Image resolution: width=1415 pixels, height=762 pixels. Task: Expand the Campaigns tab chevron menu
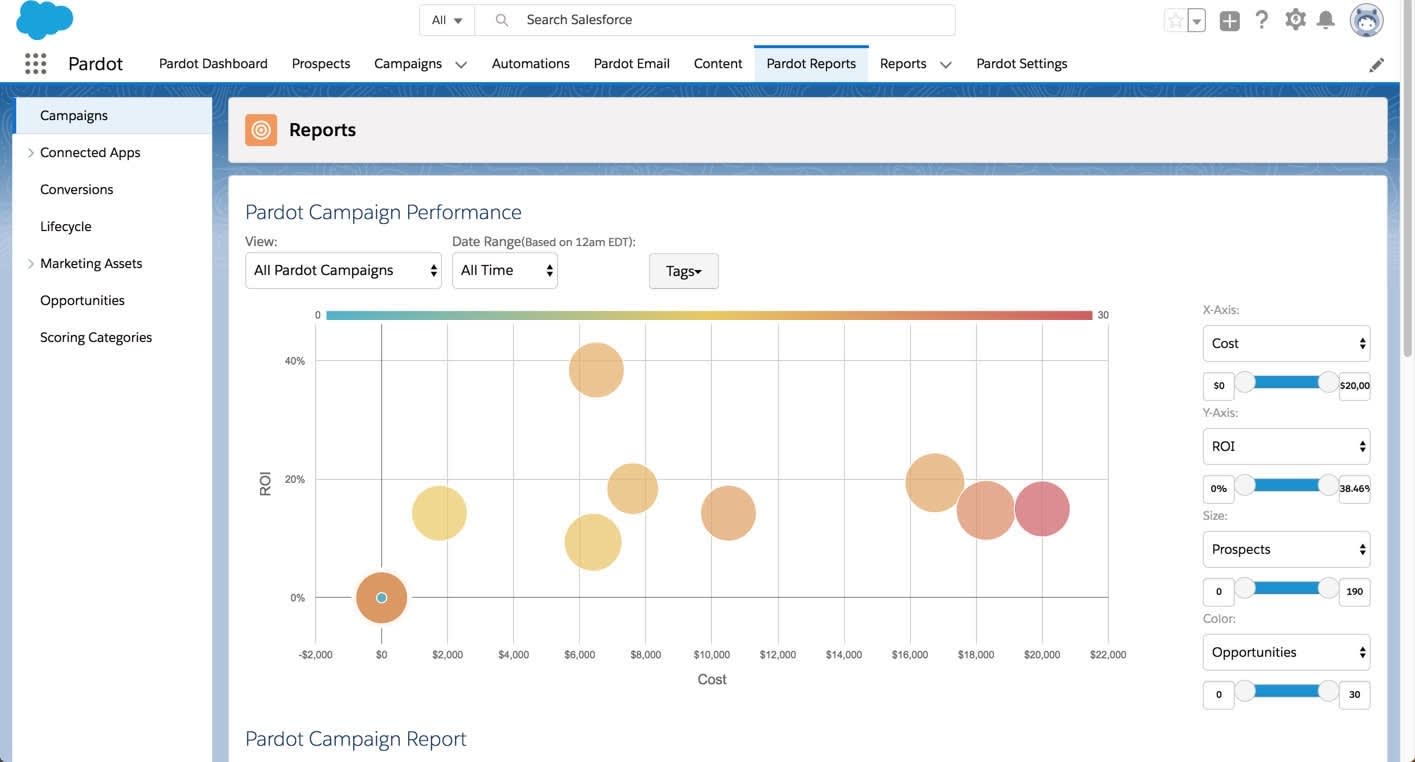click(461, 64)
